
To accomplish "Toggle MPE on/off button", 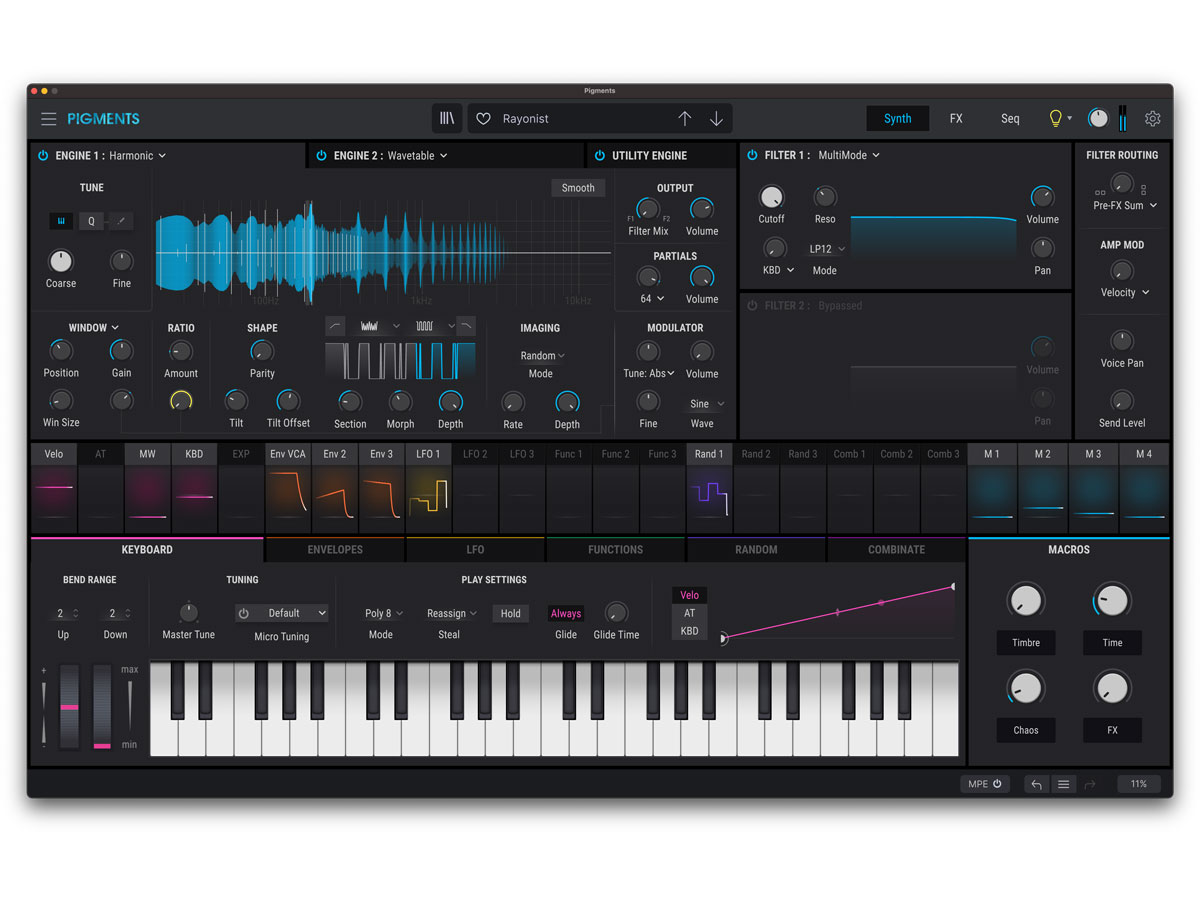I will point(985,784).
